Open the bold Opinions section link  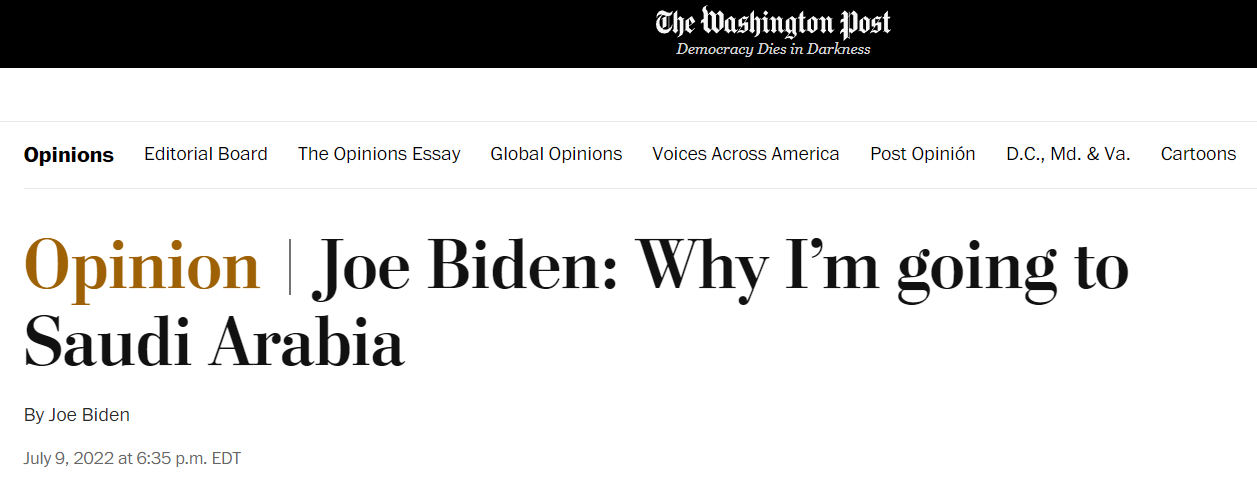click(x=69, y=155)
